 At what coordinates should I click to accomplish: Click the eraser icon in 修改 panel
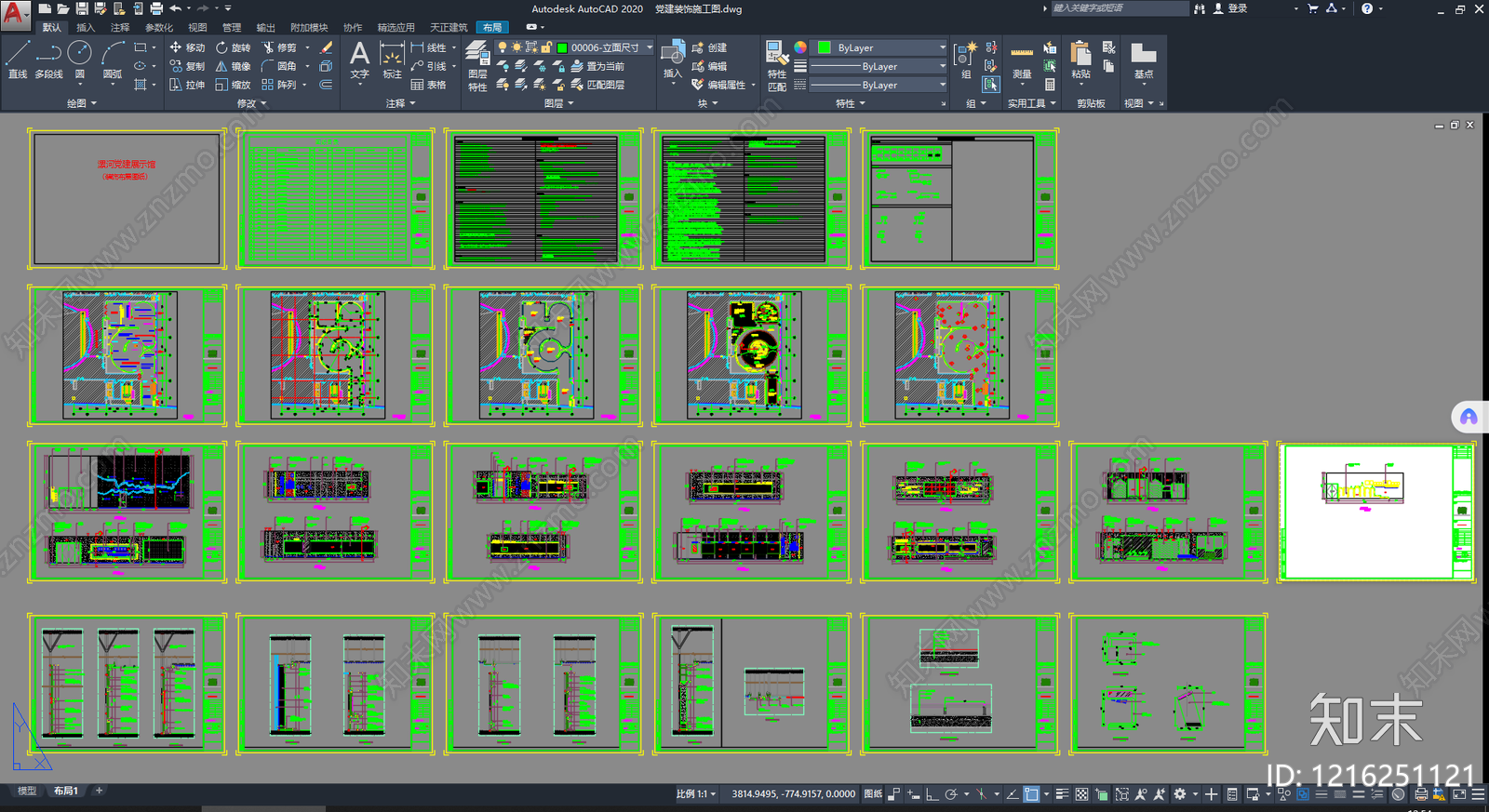[326, 47]
